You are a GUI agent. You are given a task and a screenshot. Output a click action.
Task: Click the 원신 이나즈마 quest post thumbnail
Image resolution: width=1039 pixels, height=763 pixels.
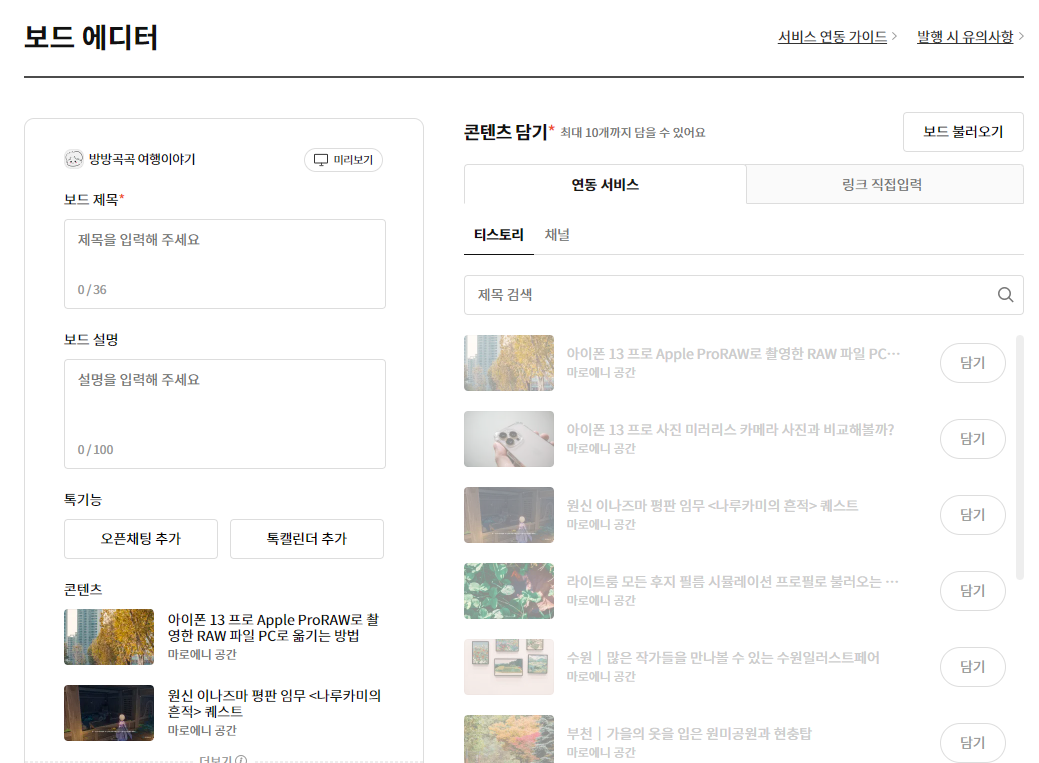[508, 515]
